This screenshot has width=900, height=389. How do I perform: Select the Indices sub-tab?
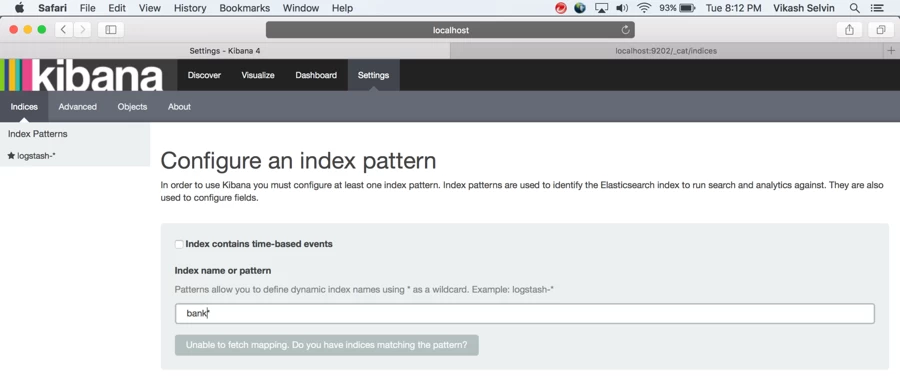point(24,107)
